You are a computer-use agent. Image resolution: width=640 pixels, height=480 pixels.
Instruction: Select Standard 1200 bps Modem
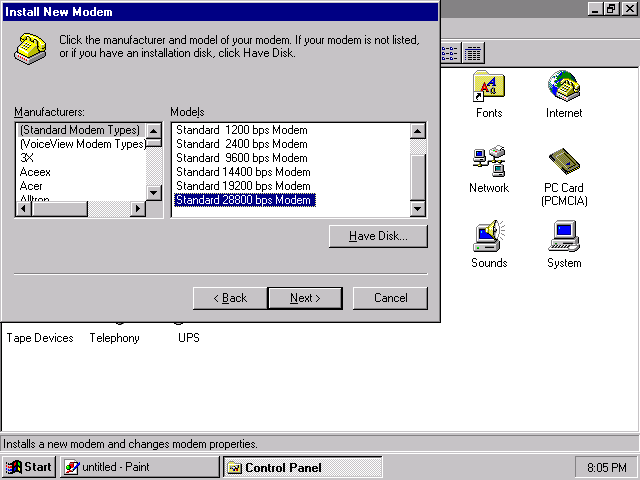(242, 130)
